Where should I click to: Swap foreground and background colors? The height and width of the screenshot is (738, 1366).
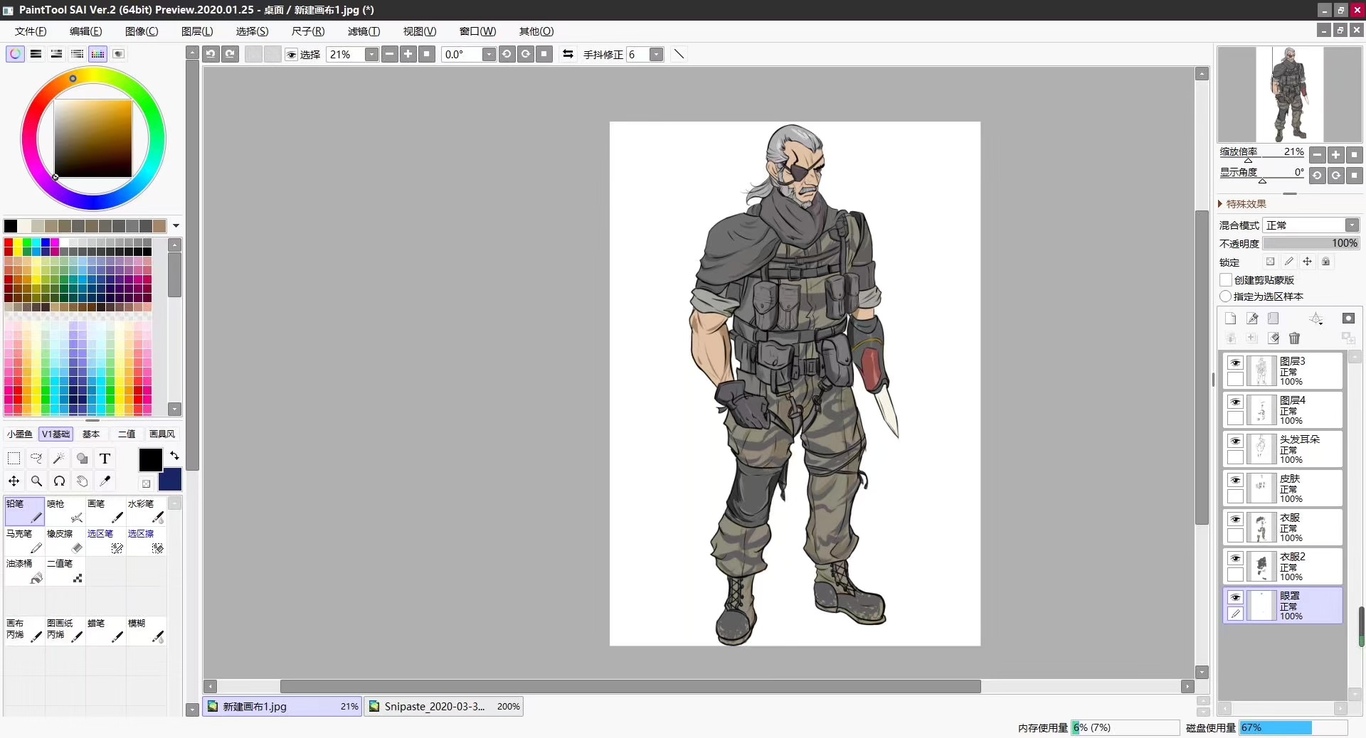tap(174, 456)
